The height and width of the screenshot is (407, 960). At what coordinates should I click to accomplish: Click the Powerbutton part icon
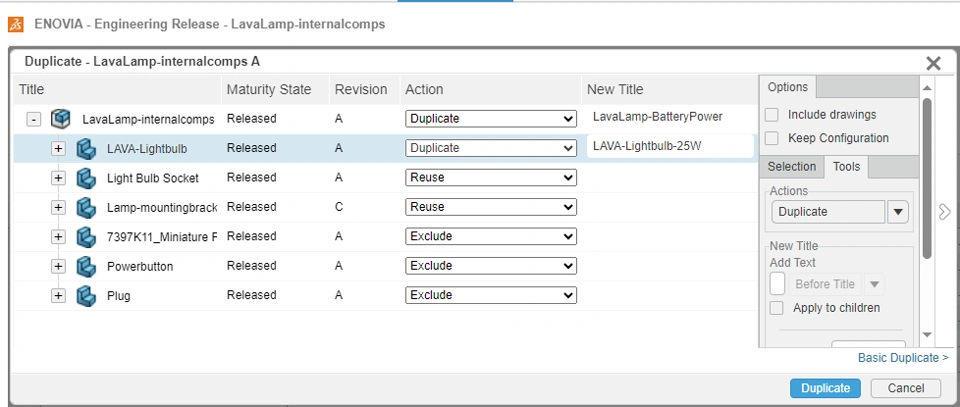pyautogui.click(x=85, y=266)
